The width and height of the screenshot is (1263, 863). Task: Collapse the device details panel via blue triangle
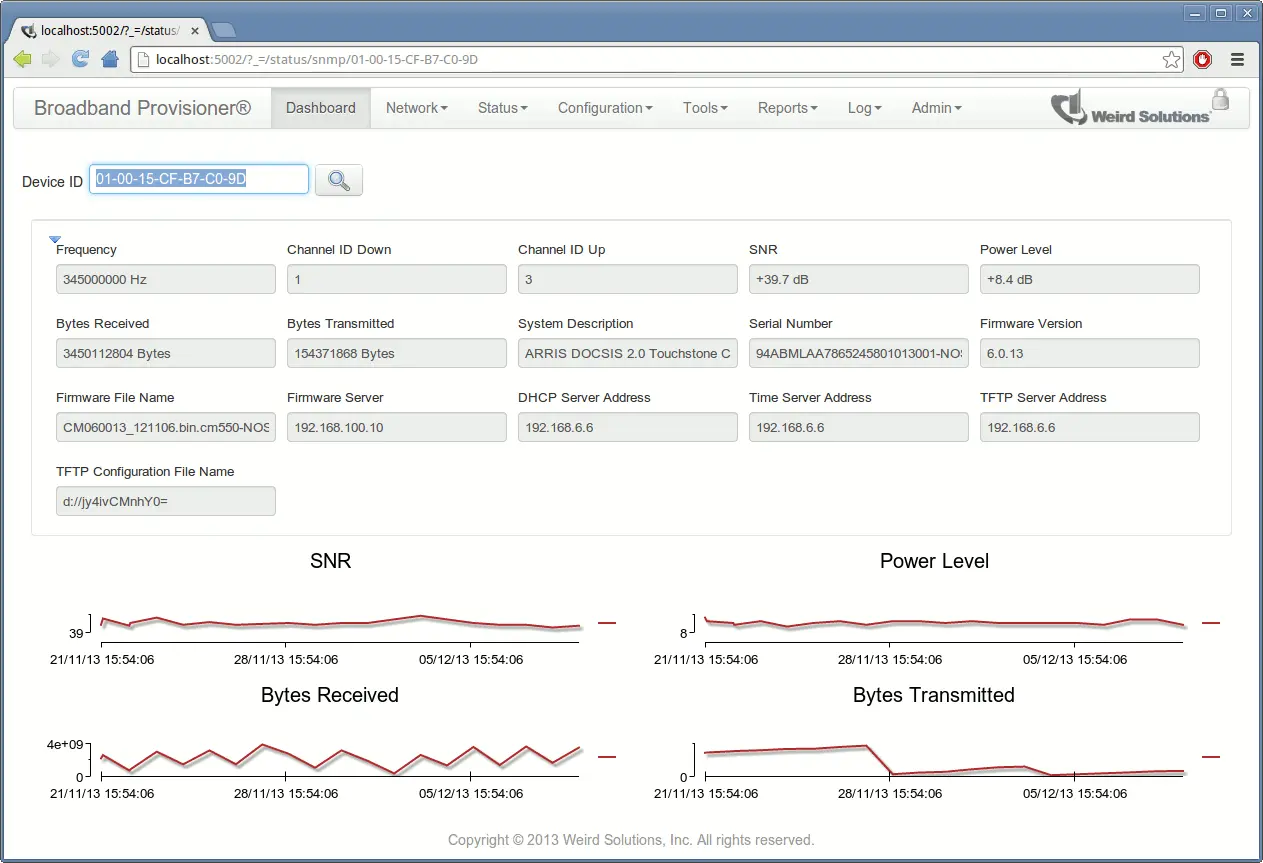click(x=55, y=239)
